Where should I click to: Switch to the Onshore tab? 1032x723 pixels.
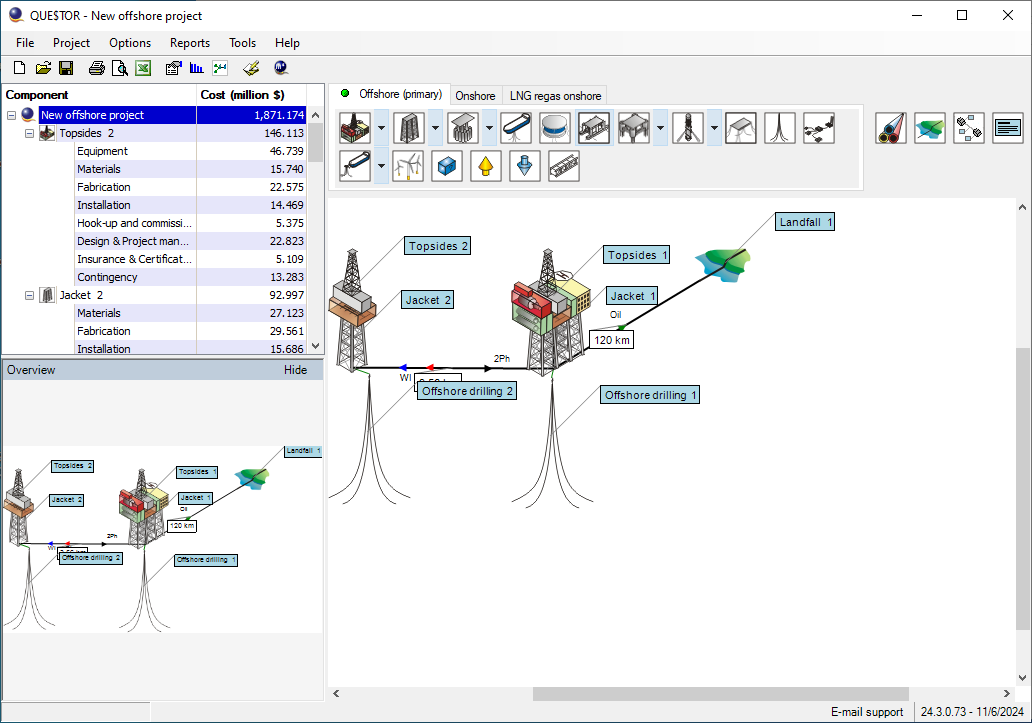coord(475,95)
